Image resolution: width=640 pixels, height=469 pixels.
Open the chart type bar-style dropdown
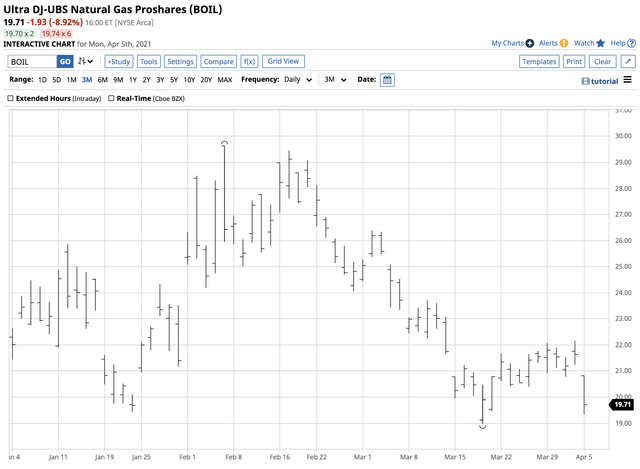(x=86, y=61)
